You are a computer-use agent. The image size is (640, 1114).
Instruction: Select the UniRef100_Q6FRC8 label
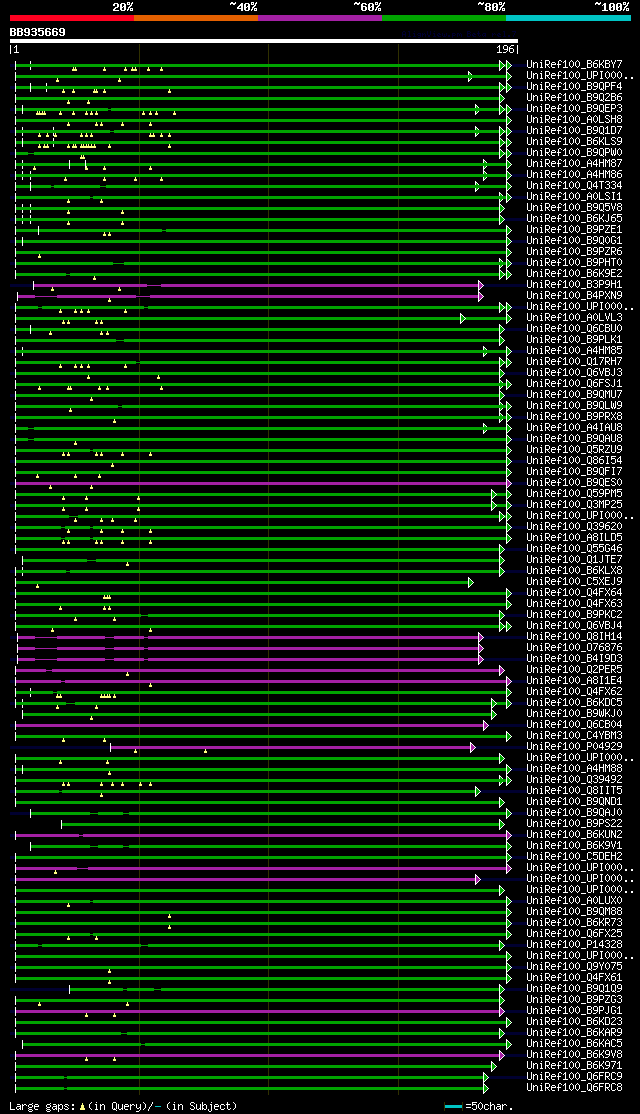[x=575, y=1088]
